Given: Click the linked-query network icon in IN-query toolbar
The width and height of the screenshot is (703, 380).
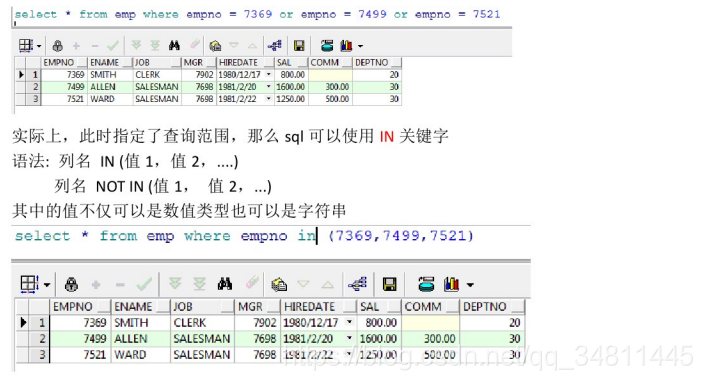Looking at the screenshot, I should [358, 284].
